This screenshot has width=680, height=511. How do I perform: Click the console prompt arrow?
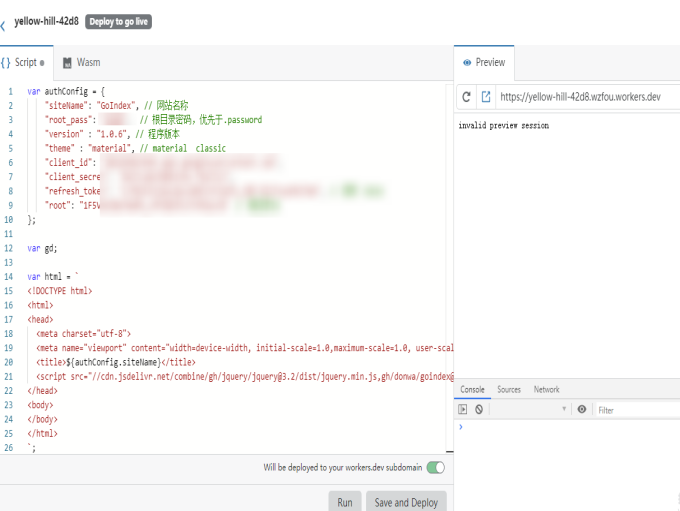click(x=461, y=427)
